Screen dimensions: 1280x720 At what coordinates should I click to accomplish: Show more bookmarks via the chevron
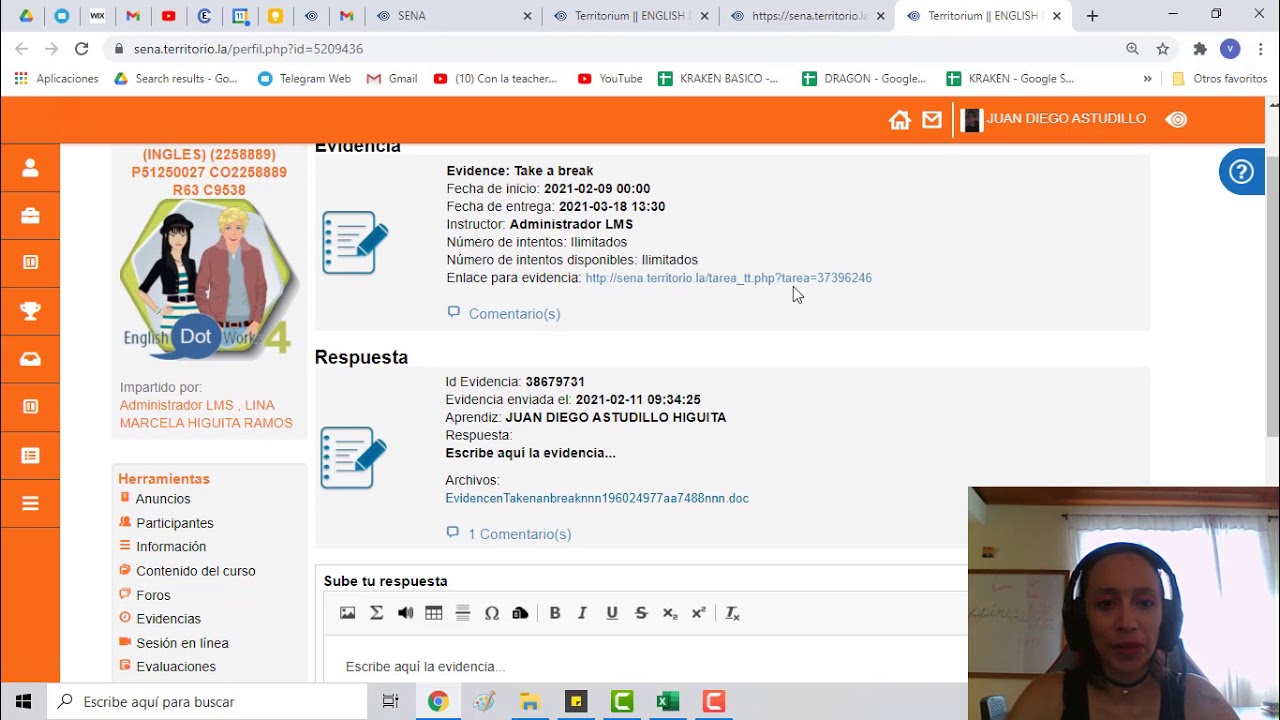click(x=1147, y=79)
